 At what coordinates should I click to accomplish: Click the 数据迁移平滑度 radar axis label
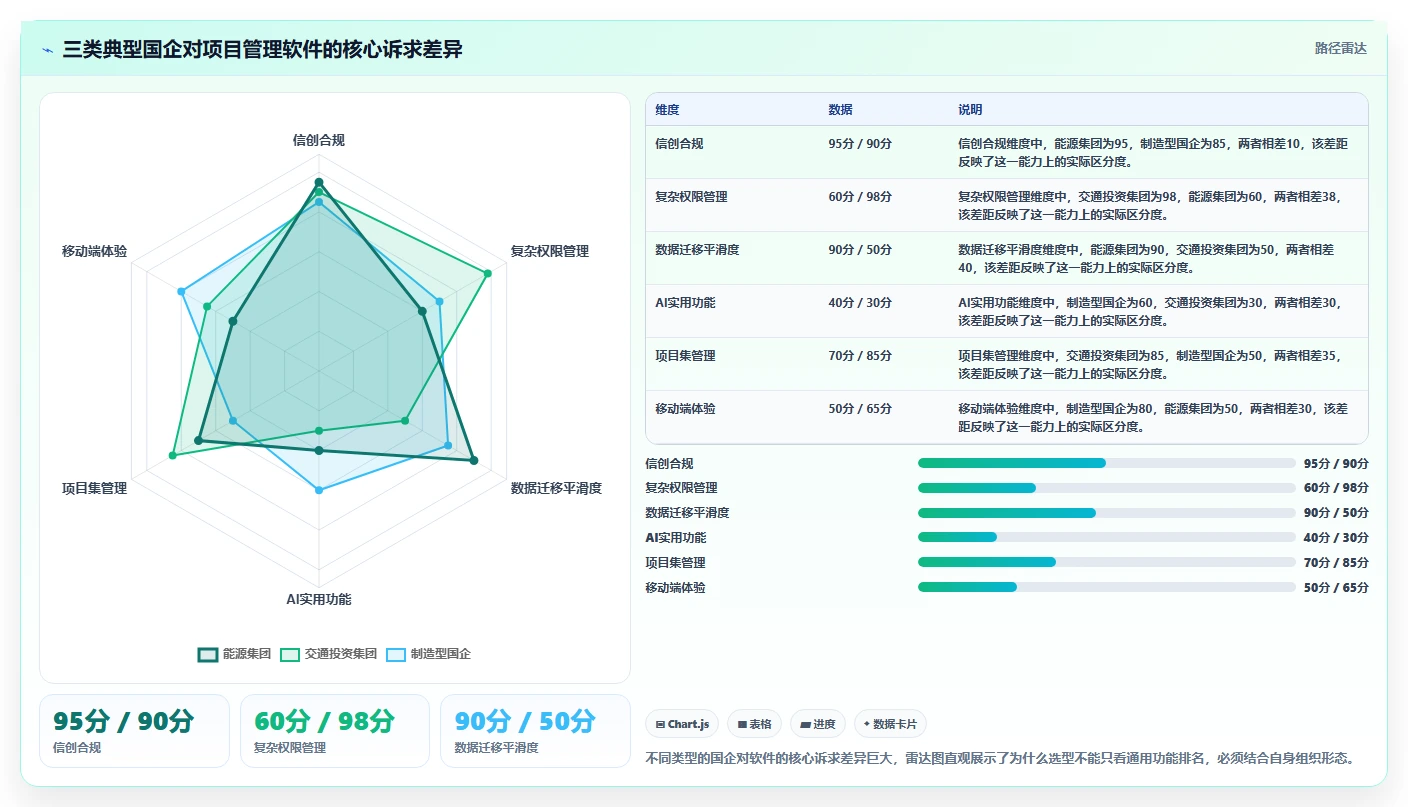coord(556,488)
